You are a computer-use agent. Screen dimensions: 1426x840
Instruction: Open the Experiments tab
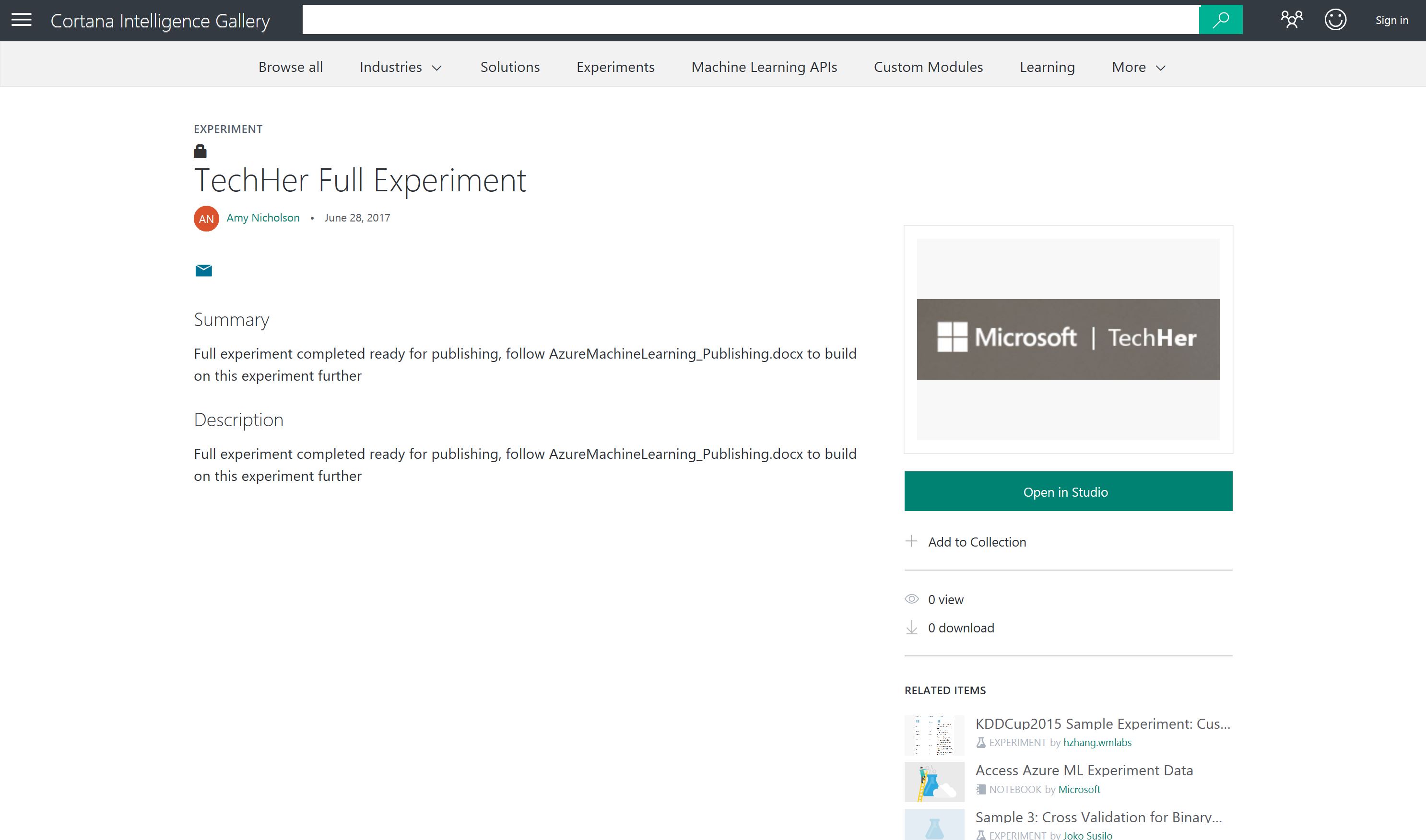615,67
